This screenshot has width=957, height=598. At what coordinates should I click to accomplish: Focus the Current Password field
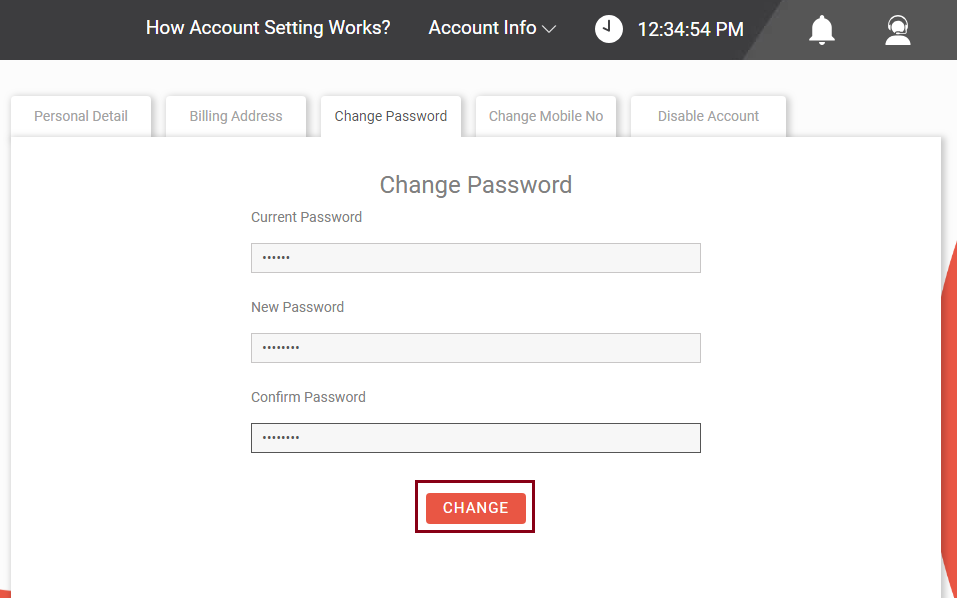475,258
